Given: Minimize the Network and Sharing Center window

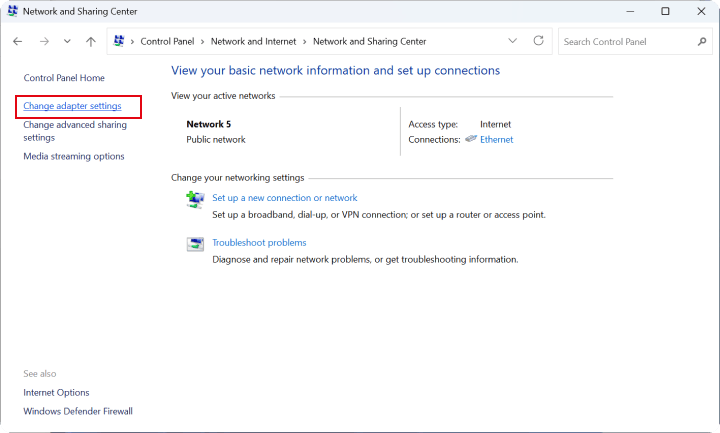Looking at the screenshot, I should coord(630,11).
